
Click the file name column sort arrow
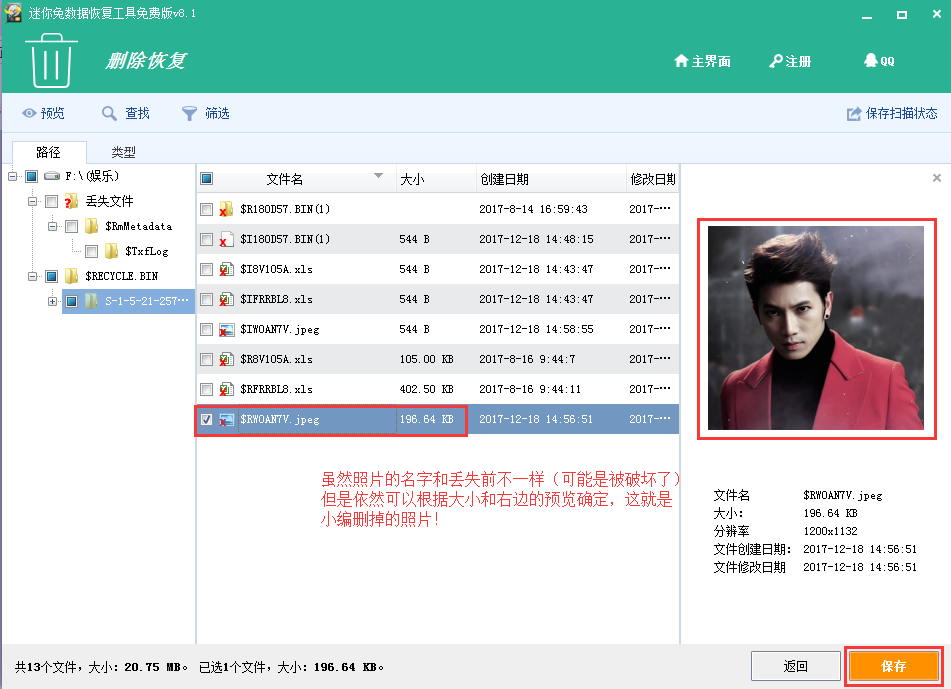point(378,175)
